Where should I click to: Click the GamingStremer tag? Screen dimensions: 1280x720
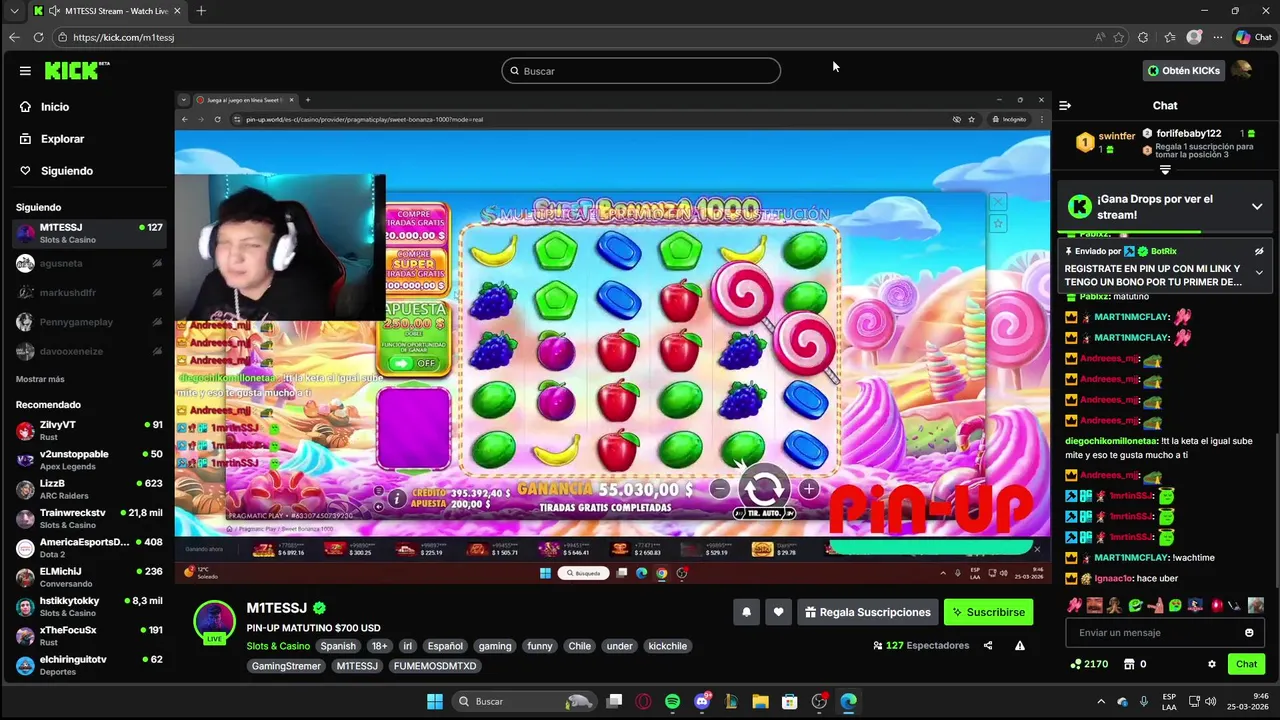(286, 666)
